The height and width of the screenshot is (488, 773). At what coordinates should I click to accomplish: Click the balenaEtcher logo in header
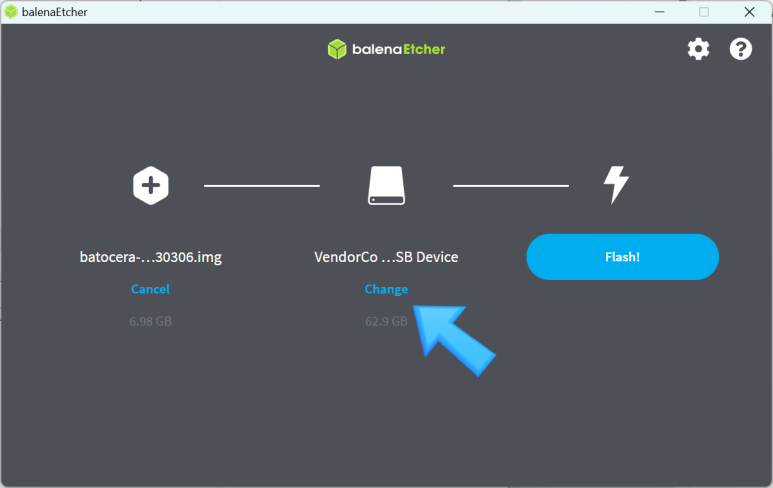coord(386,49)
